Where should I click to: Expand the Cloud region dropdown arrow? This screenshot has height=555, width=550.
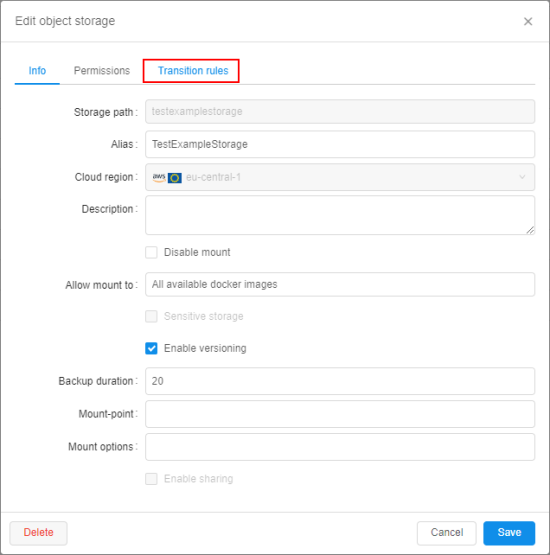[x=522, y=177]
